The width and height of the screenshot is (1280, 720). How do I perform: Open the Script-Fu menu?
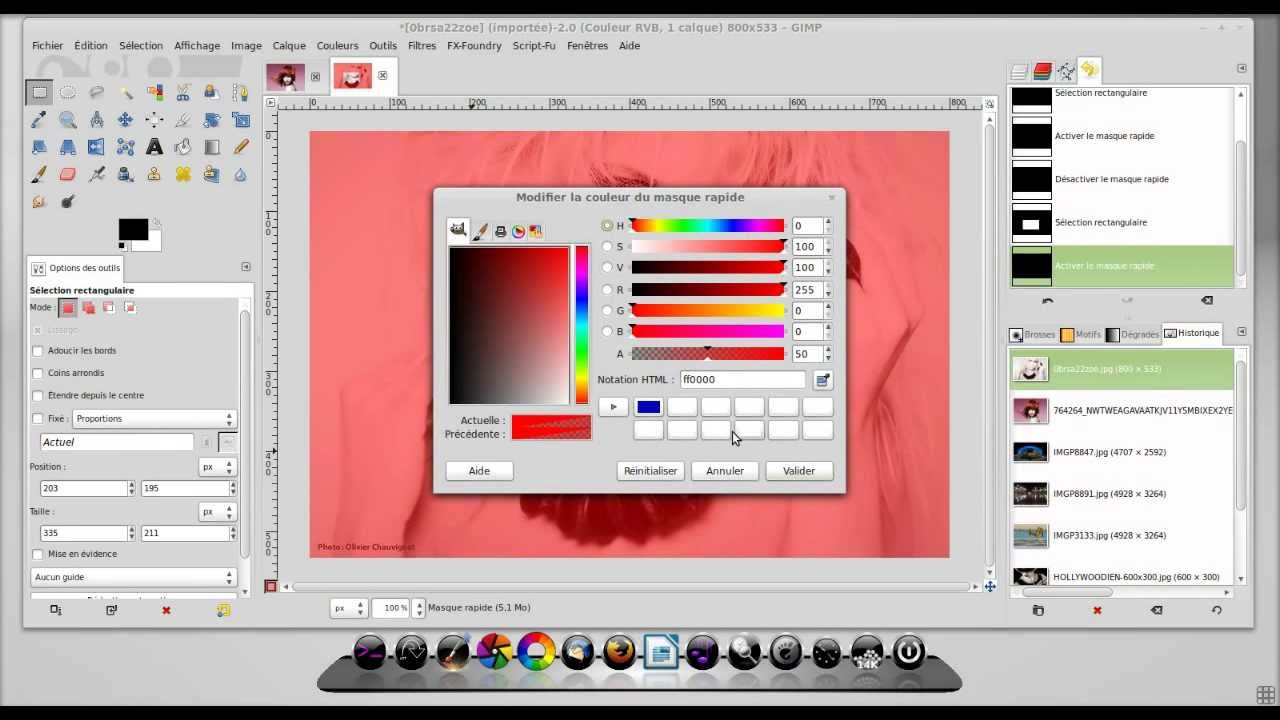click(x=534, y=46)
